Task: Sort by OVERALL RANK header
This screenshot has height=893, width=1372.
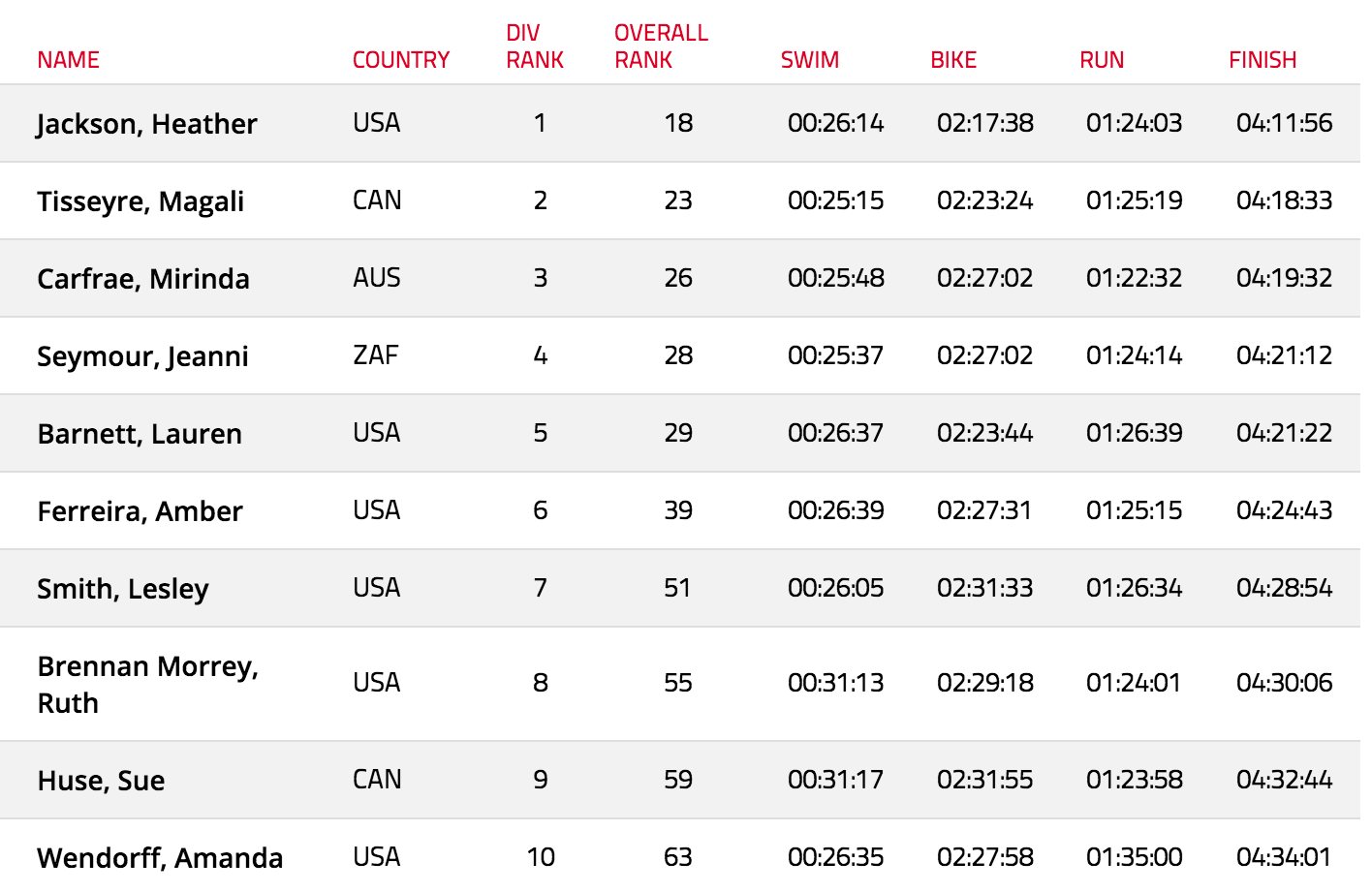Action: click(661, 46)
